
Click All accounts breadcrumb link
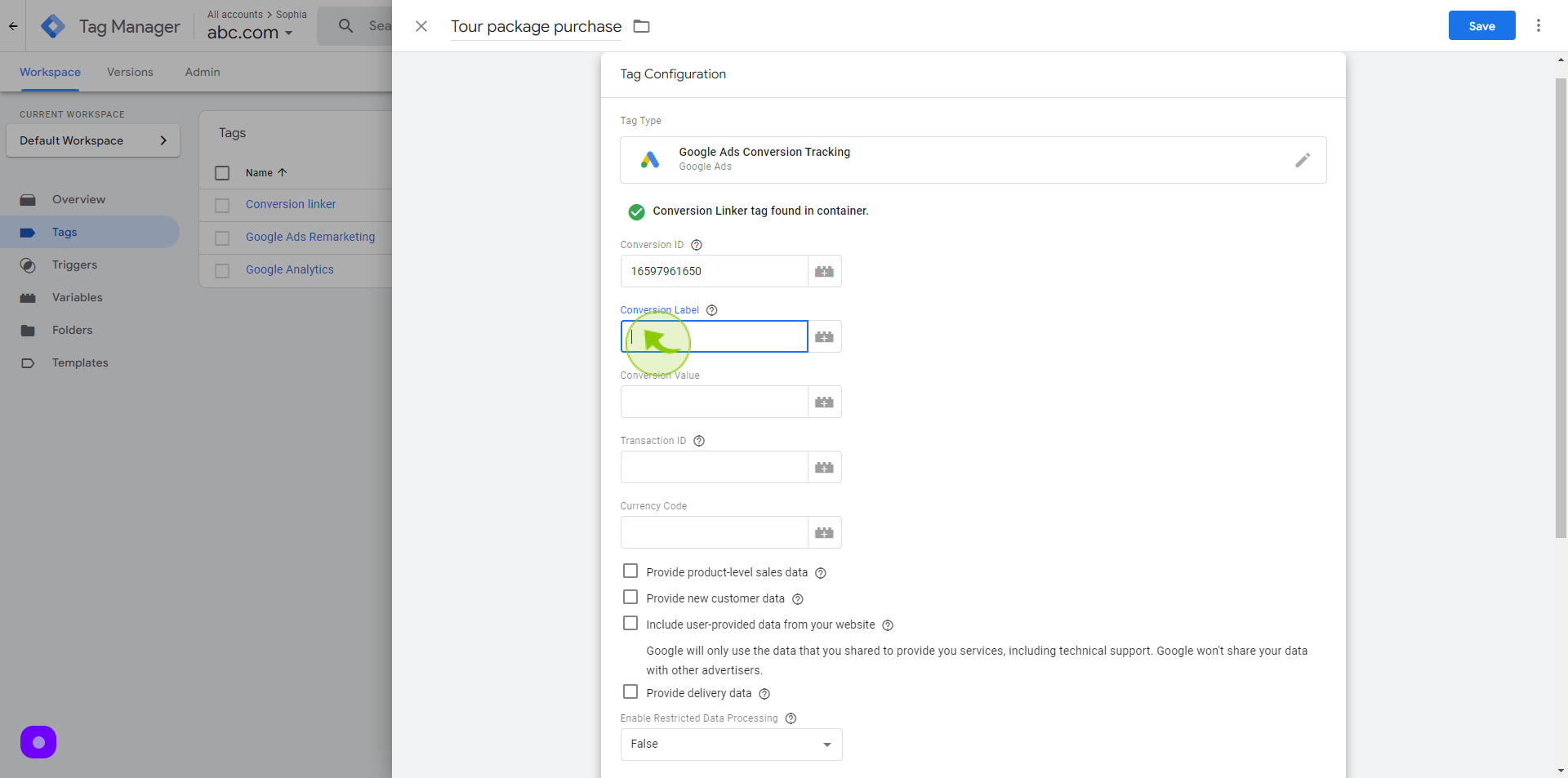[235, 15]
